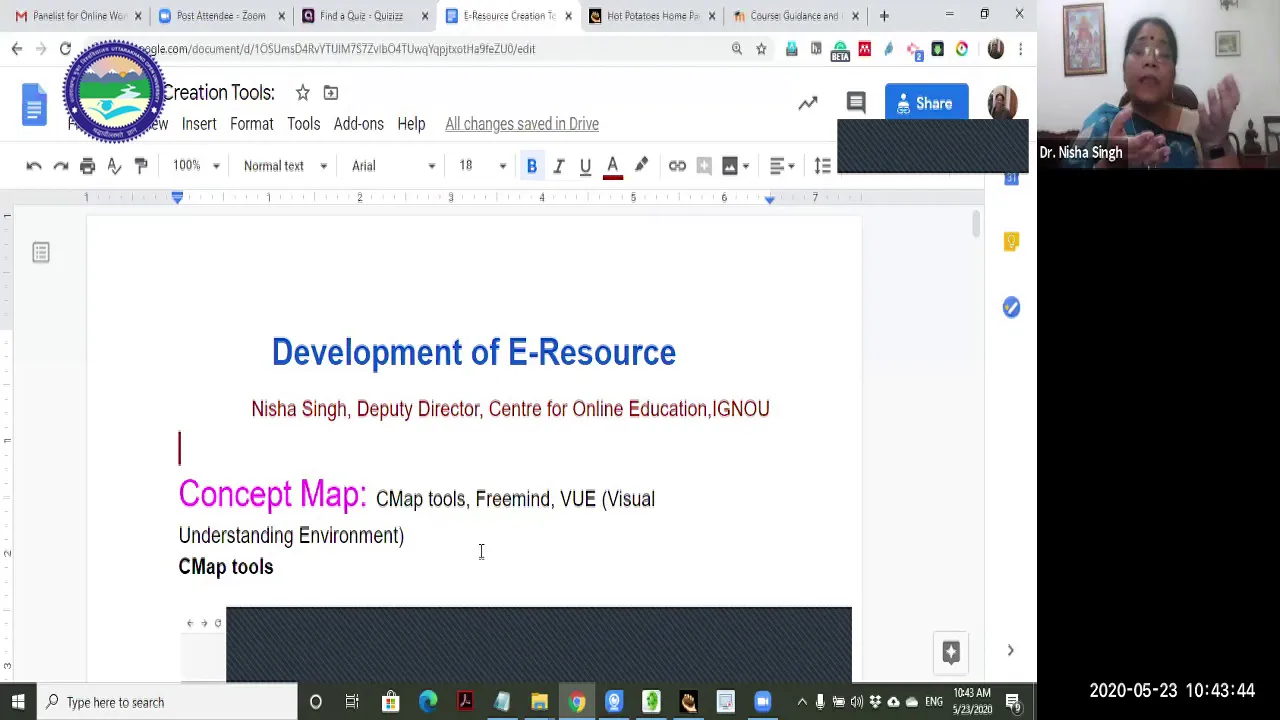Activate the paint format roller
1280x720 pixels.
pos(141,166)
